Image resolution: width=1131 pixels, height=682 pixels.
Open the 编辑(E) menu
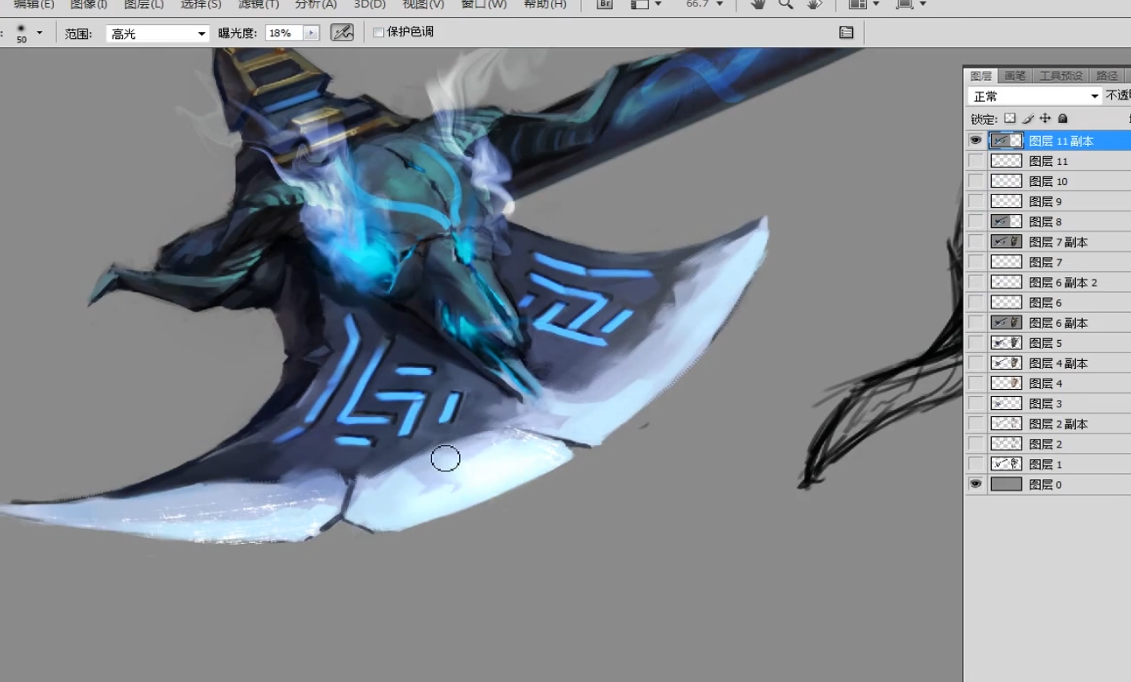point(33,4)
